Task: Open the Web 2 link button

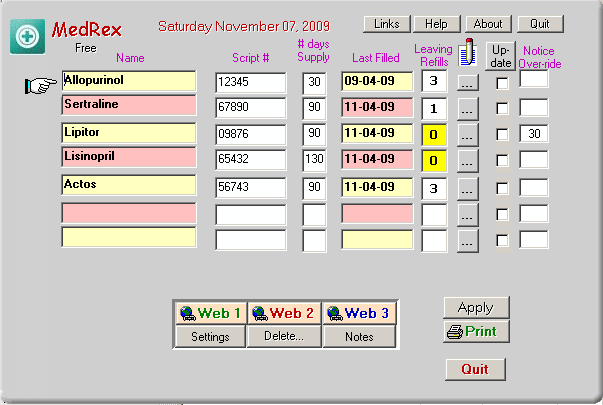Action: [x=284, y=313]
